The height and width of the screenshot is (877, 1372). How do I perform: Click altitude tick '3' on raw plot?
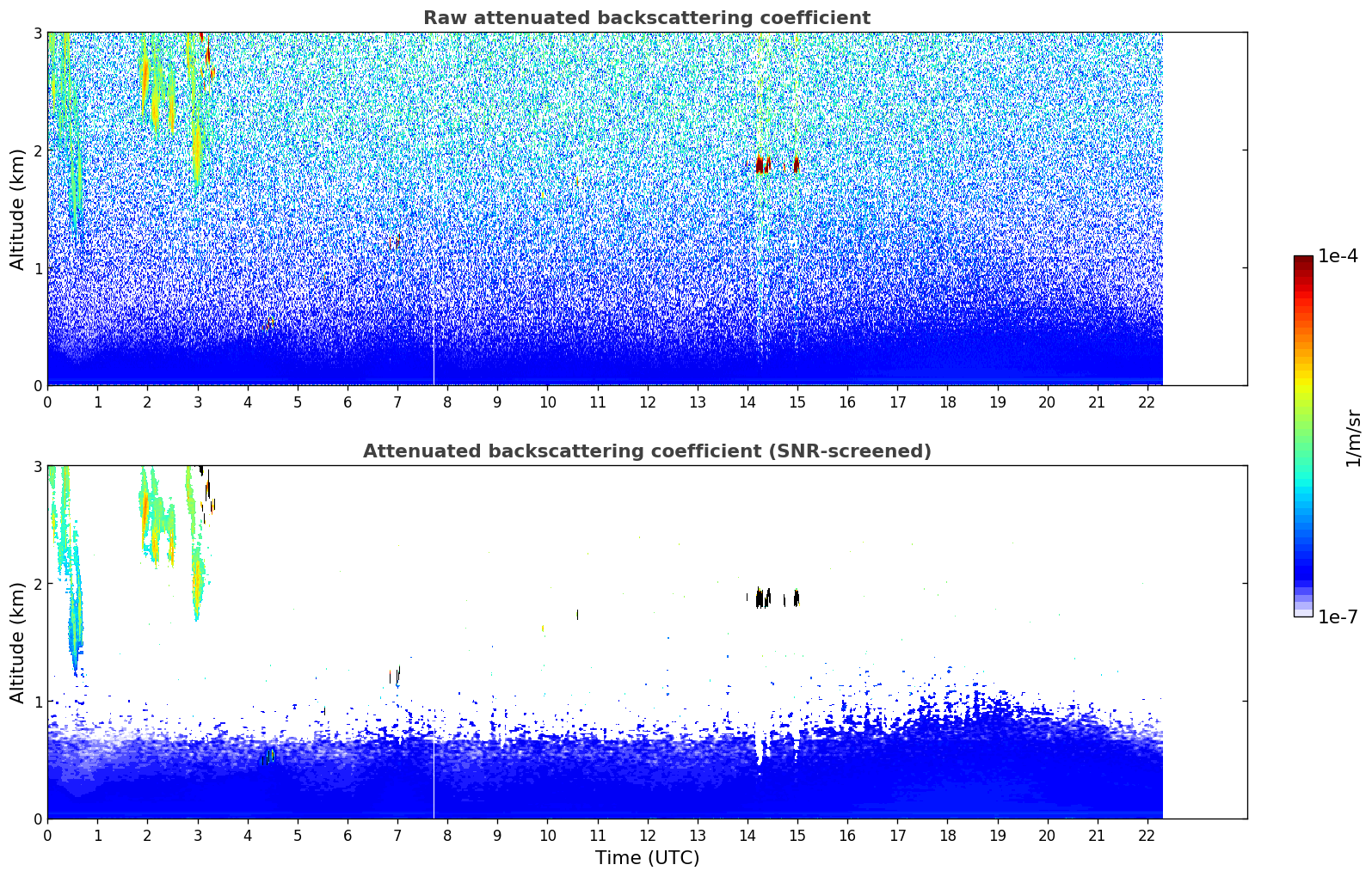click(x=38, y=34)
